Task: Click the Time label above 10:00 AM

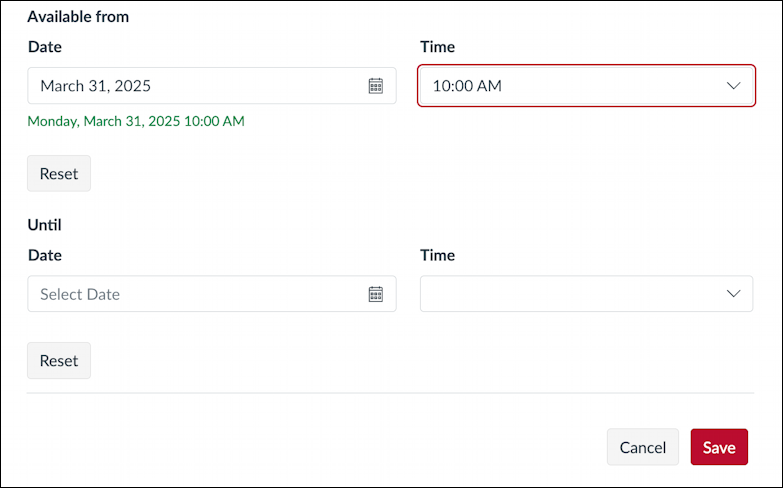Action: click(437, 47)
